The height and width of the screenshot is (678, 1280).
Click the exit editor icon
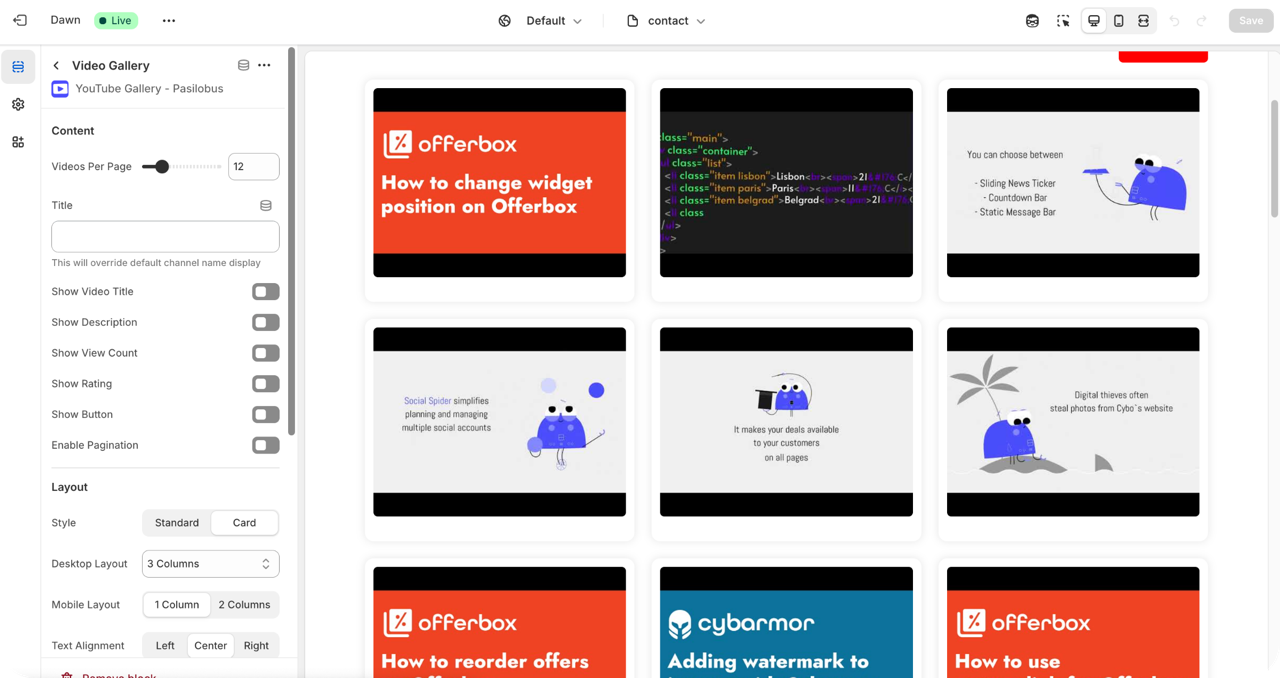pos(20,20)
